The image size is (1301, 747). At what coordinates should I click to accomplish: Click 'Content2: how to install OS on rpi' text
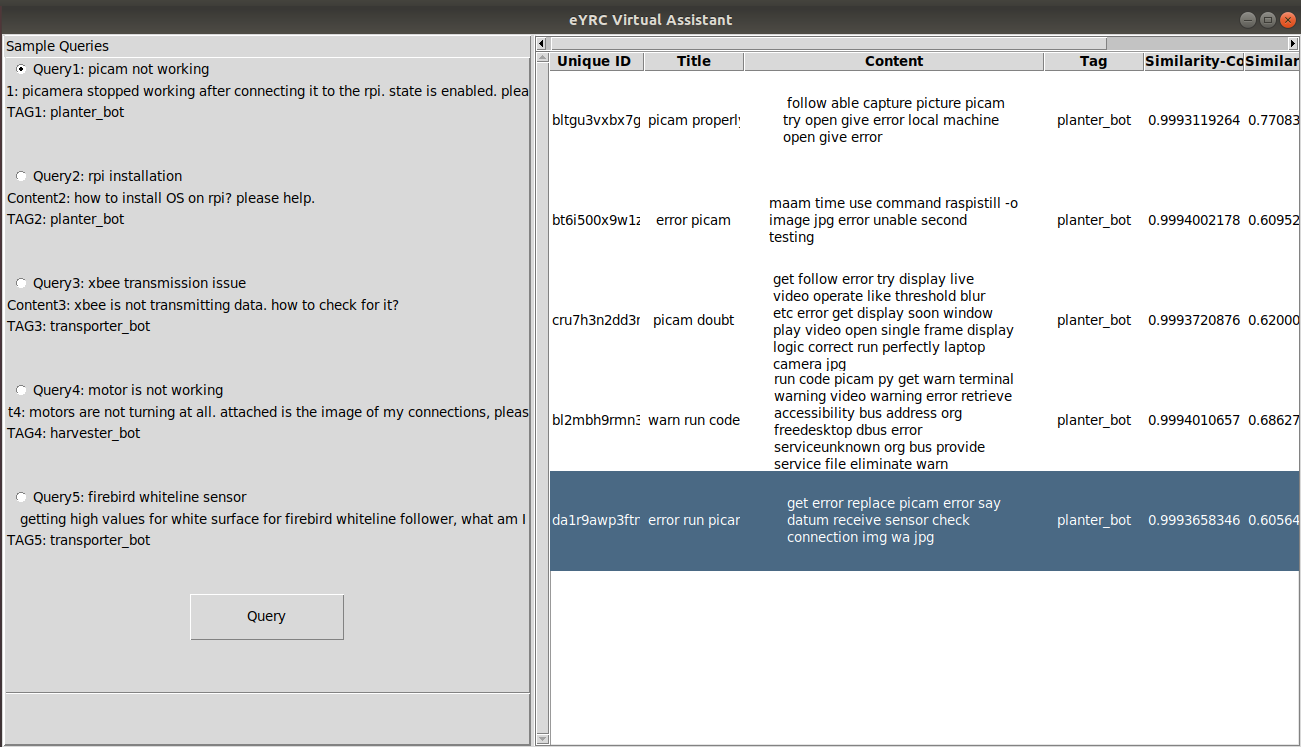click(x=161, y=198)
